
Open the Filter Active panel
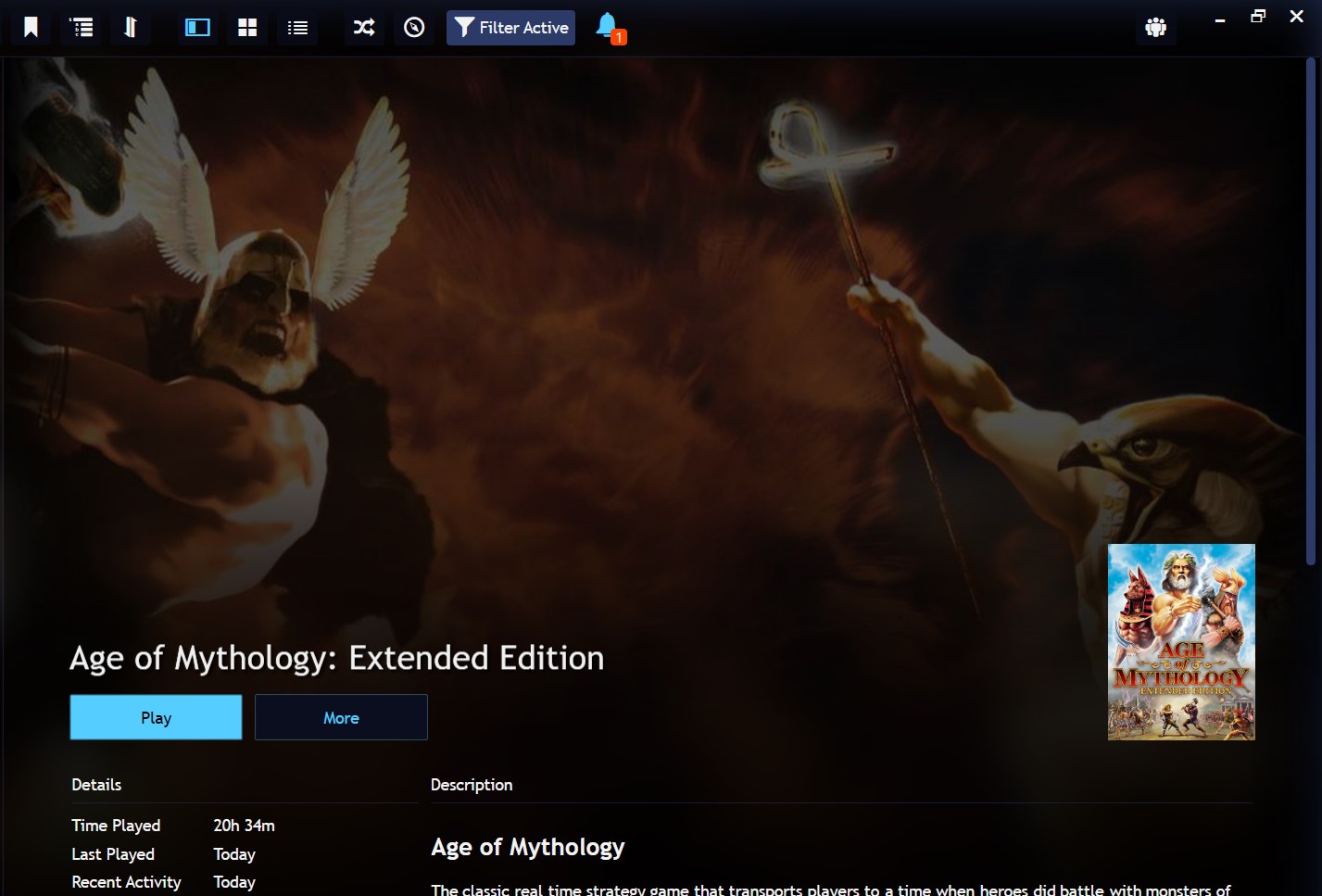510,28
